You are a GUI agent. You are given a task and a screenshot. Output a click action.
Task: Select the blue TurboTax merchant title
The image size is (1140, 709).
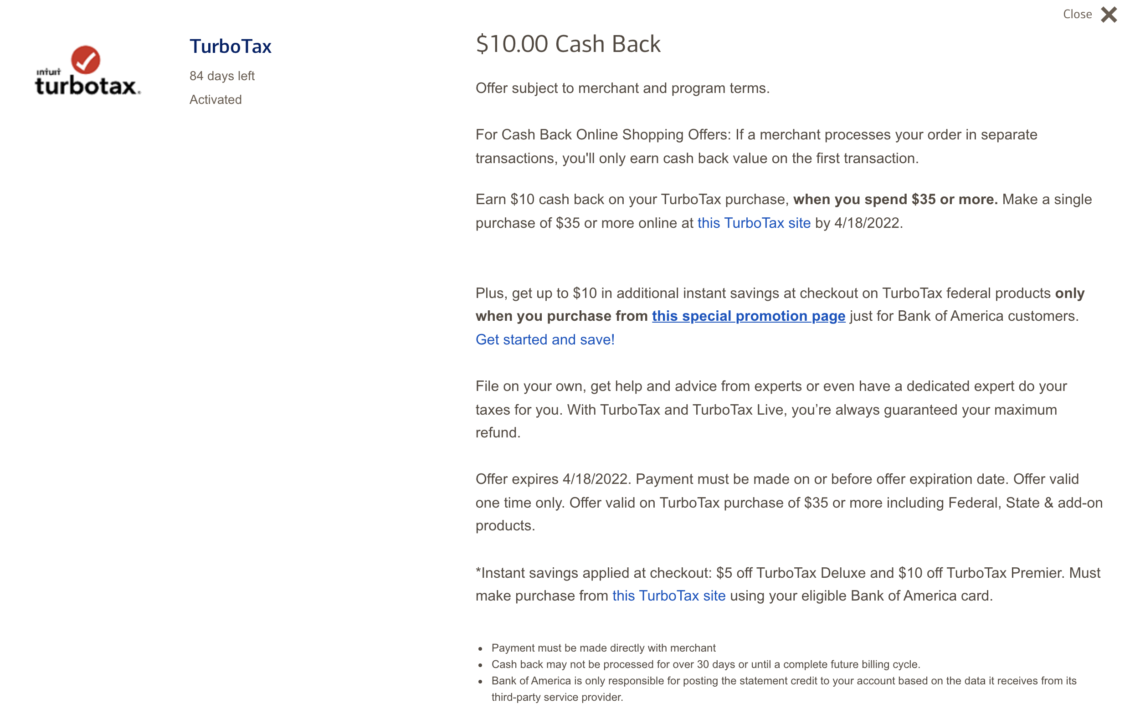click(230, 46)
